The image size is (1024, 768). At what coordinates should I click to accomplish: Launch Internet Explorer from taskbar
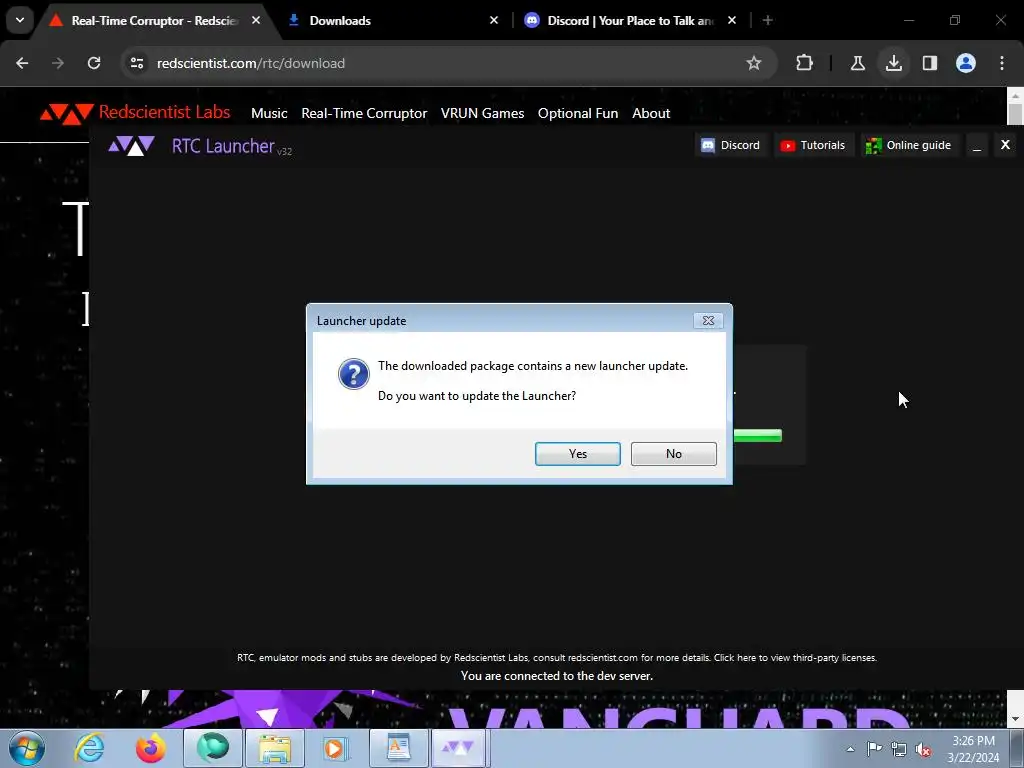click(x=89, y=748)
